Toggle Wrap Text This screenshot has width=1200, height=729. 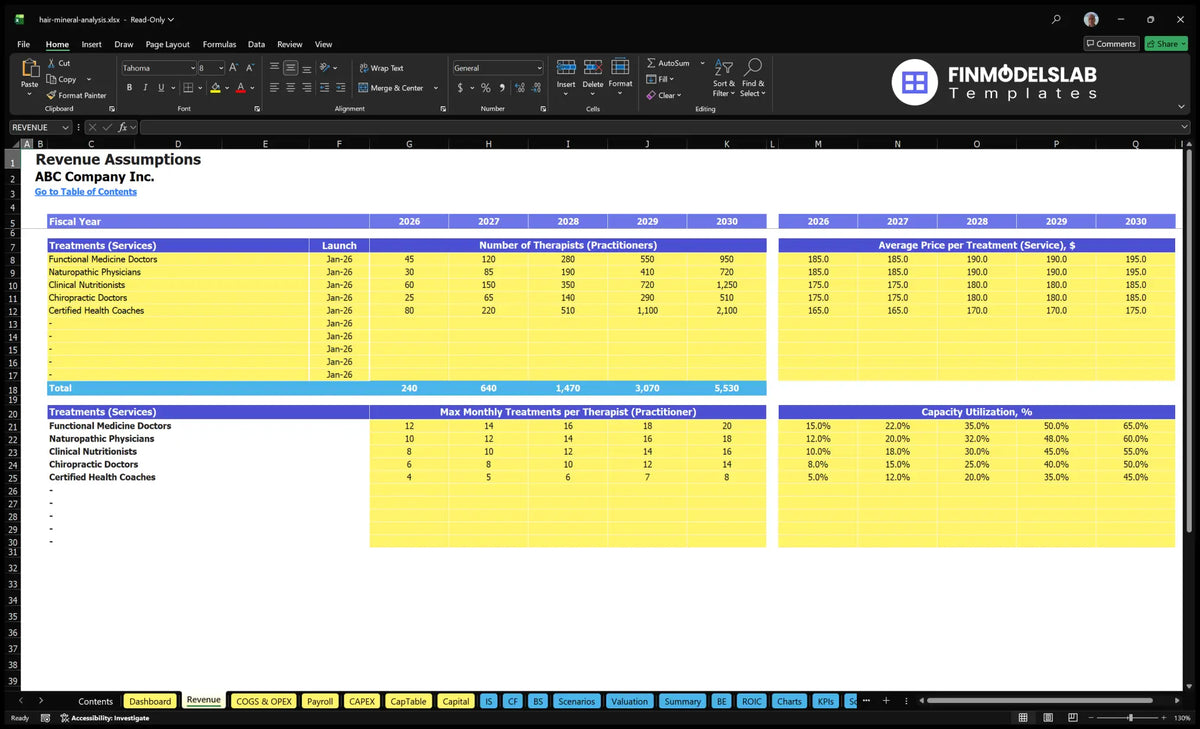pyautogui.click(x=381, y=68)
